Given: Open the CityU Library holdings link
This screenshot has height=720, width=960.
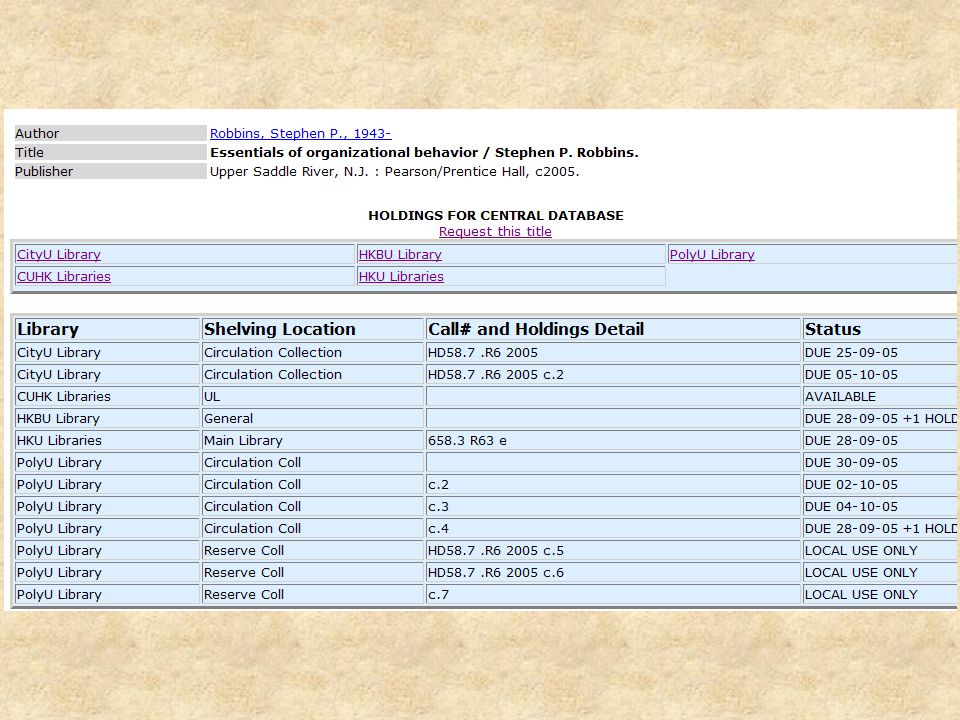Looking at the screenshot, I should pyautogui.click(x=59, y=255).
